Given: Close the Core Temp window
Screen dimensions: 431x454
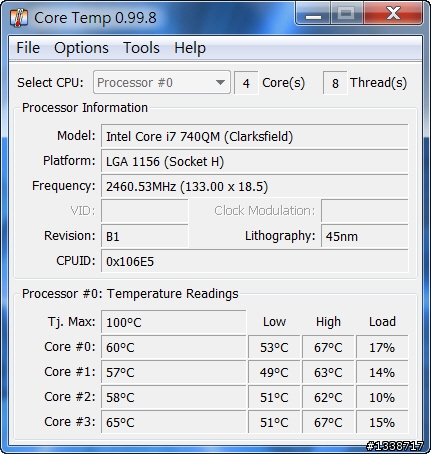Looking at the screenshot, I should tap(393, 13).
